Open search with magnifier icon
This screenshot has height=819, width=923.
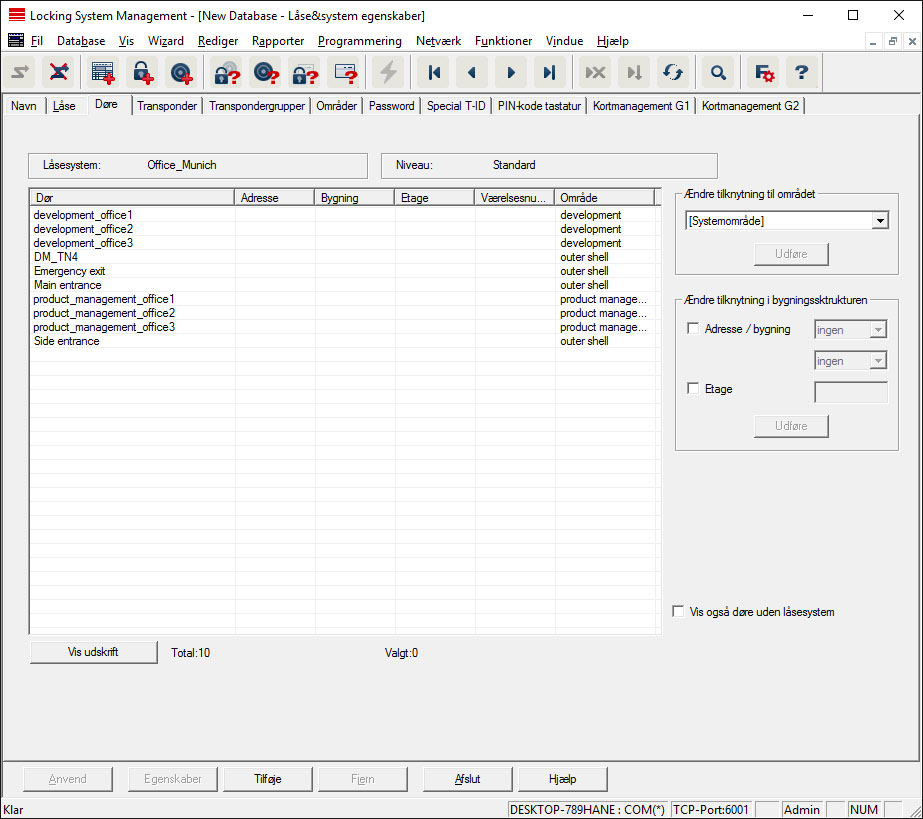pyautogui.click(x=718, y=72)
